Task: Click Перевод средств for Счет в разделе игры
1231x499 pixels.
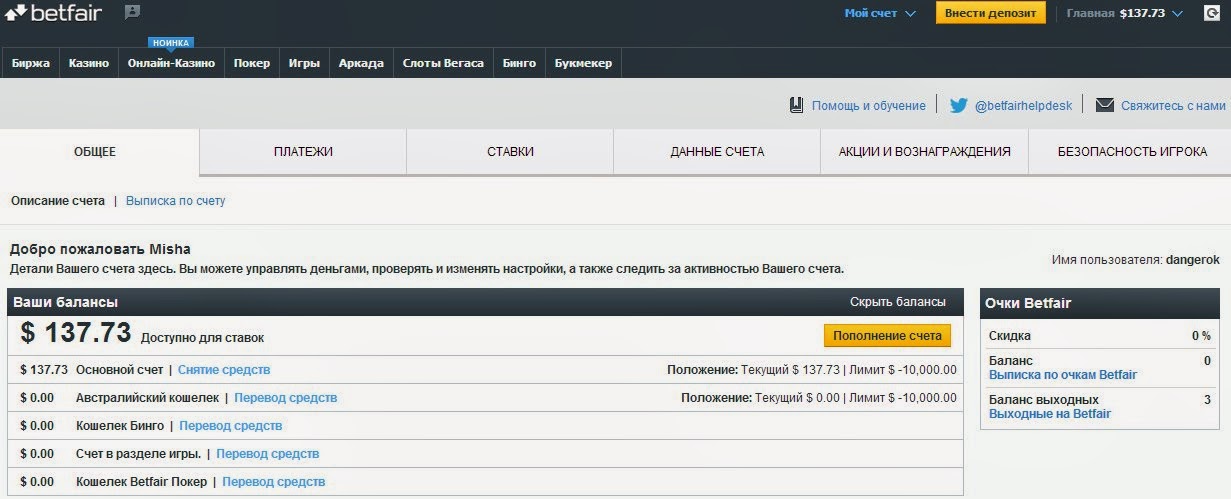Action: [x=268, y=454]
